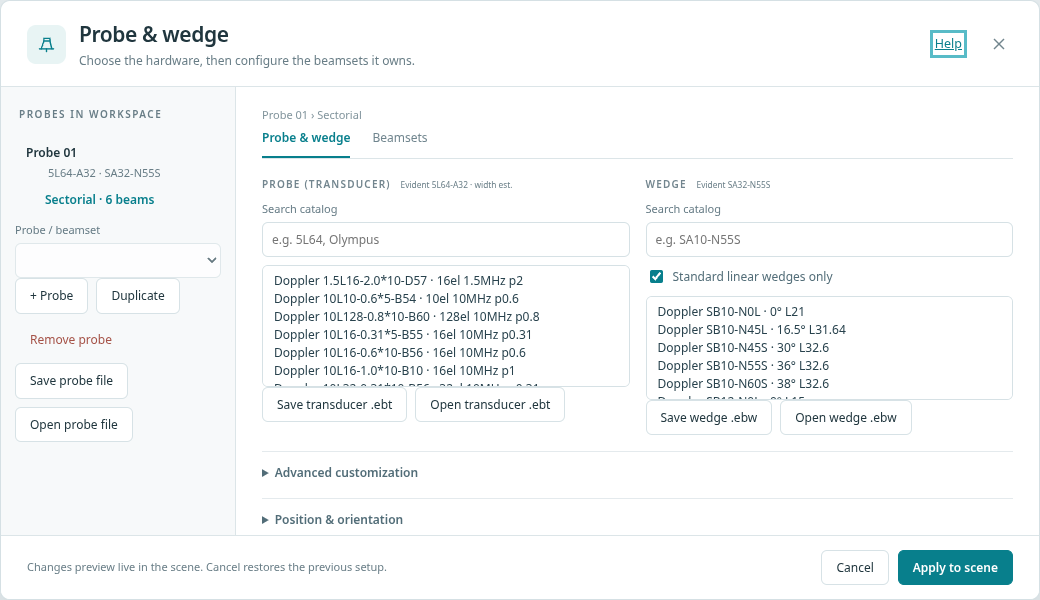The height and width of the screenshot is (600, 1040).
Task: Expand Position & orientation section
Action: coord(332,520)
